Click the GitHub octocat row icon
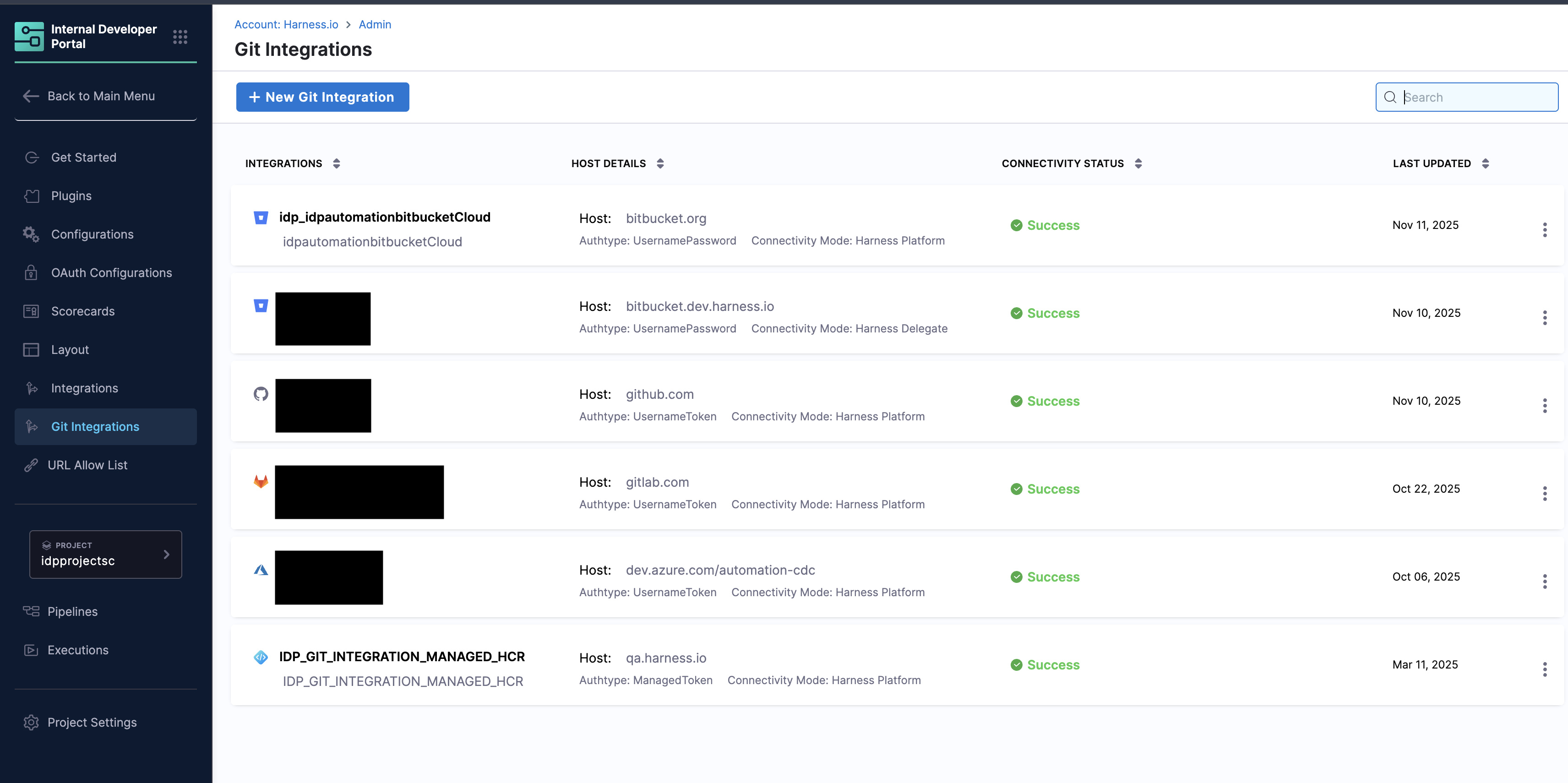Screen dimensions: 1568x783 pos(261,394)
